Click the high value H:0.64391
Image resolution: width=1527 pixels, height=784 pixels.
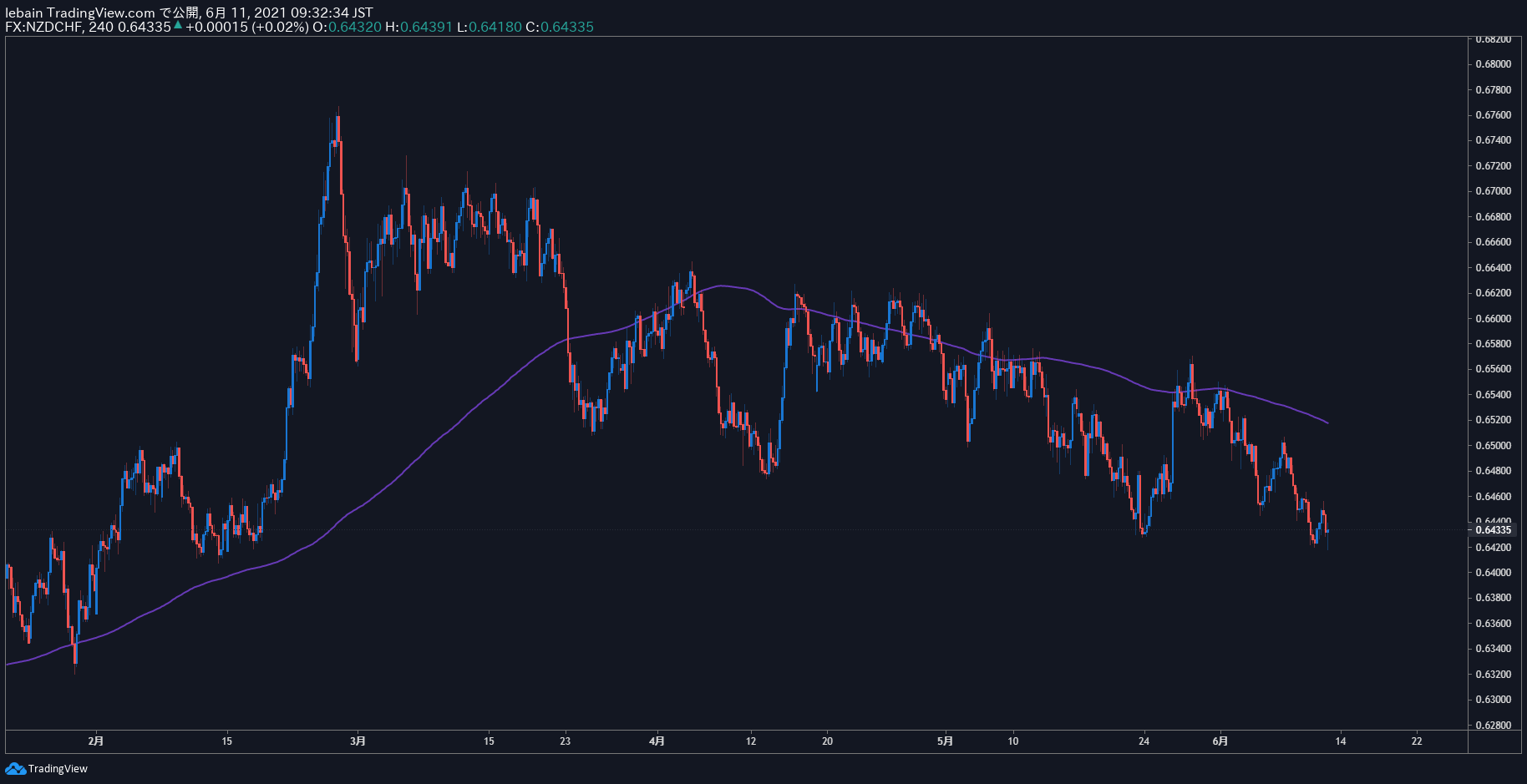(x=419, y=27)
